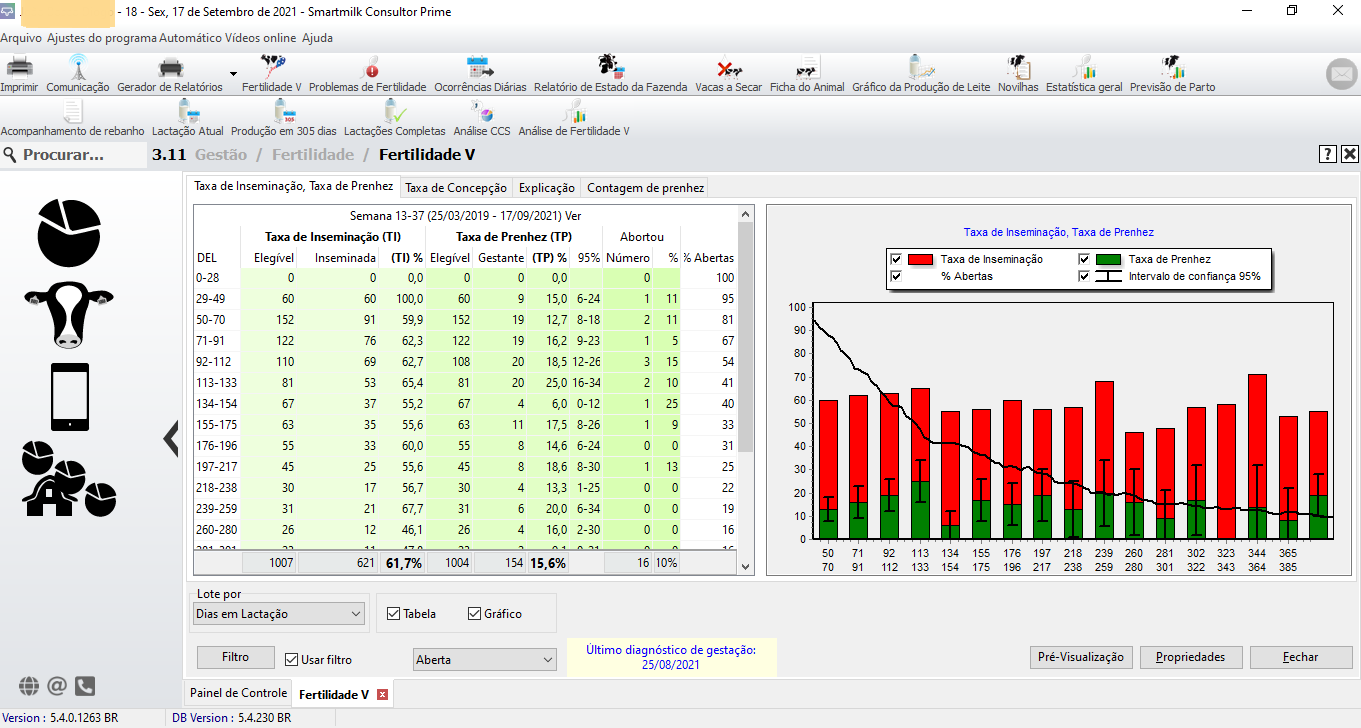1361x728 pixels.
Task: Click the globe web icon
Action: pyautogui.click(x=29, y=686)
